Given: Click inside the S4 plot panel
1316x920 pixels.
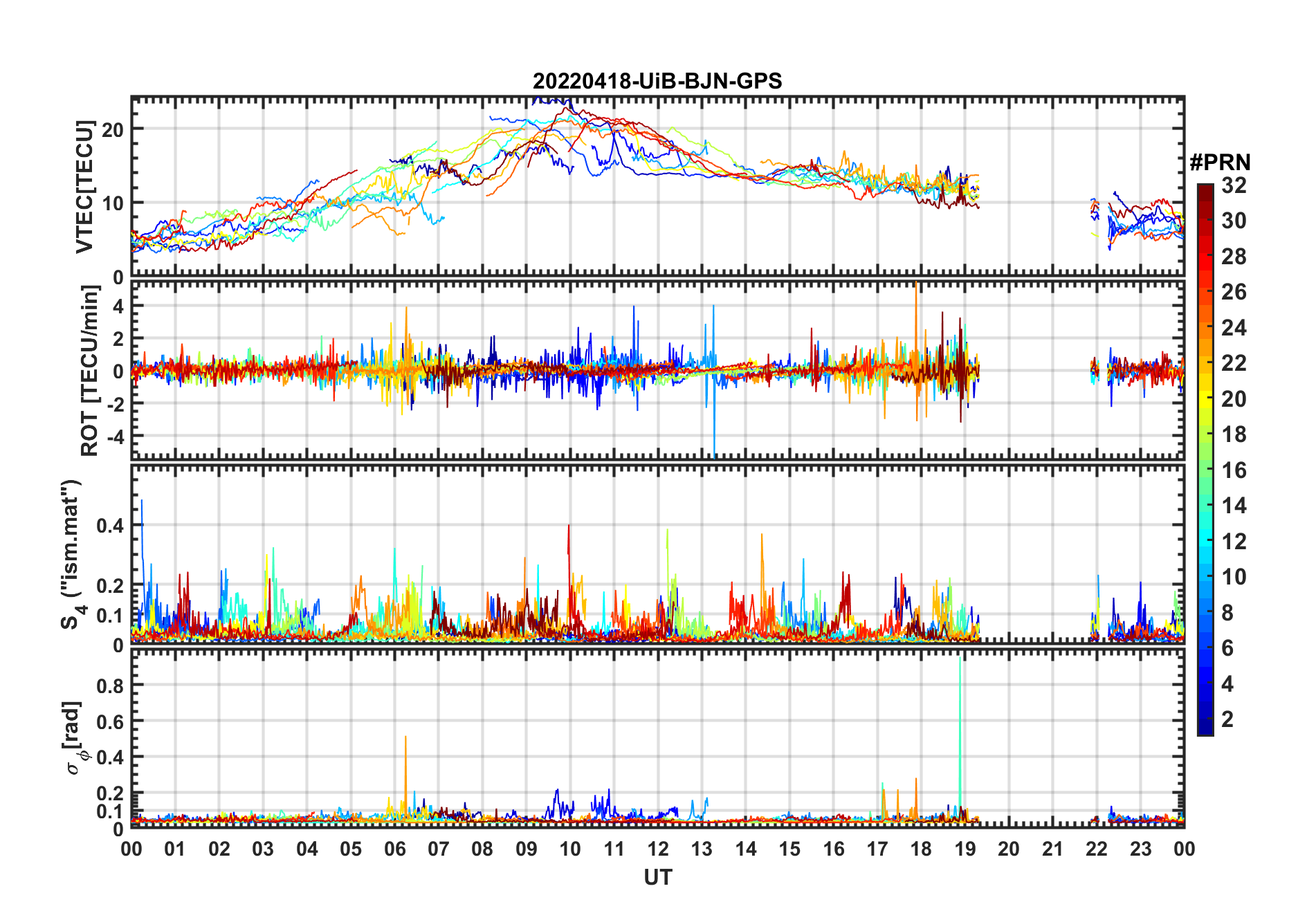Looking at the screenshot, I should [657, 554].
